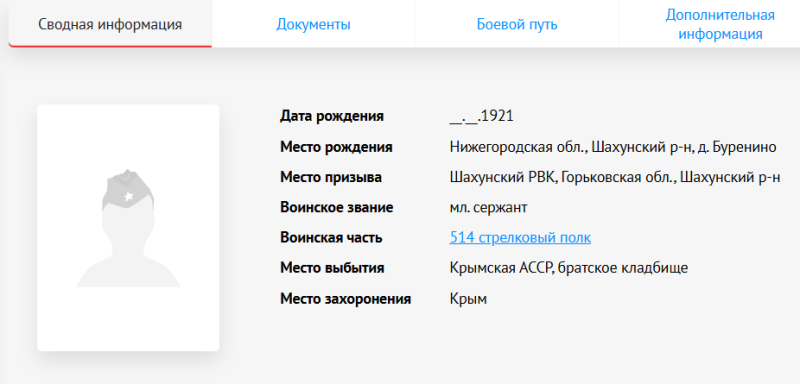Select the birth date value ending in 1921
800x384 pixels.
pos(482,116)
